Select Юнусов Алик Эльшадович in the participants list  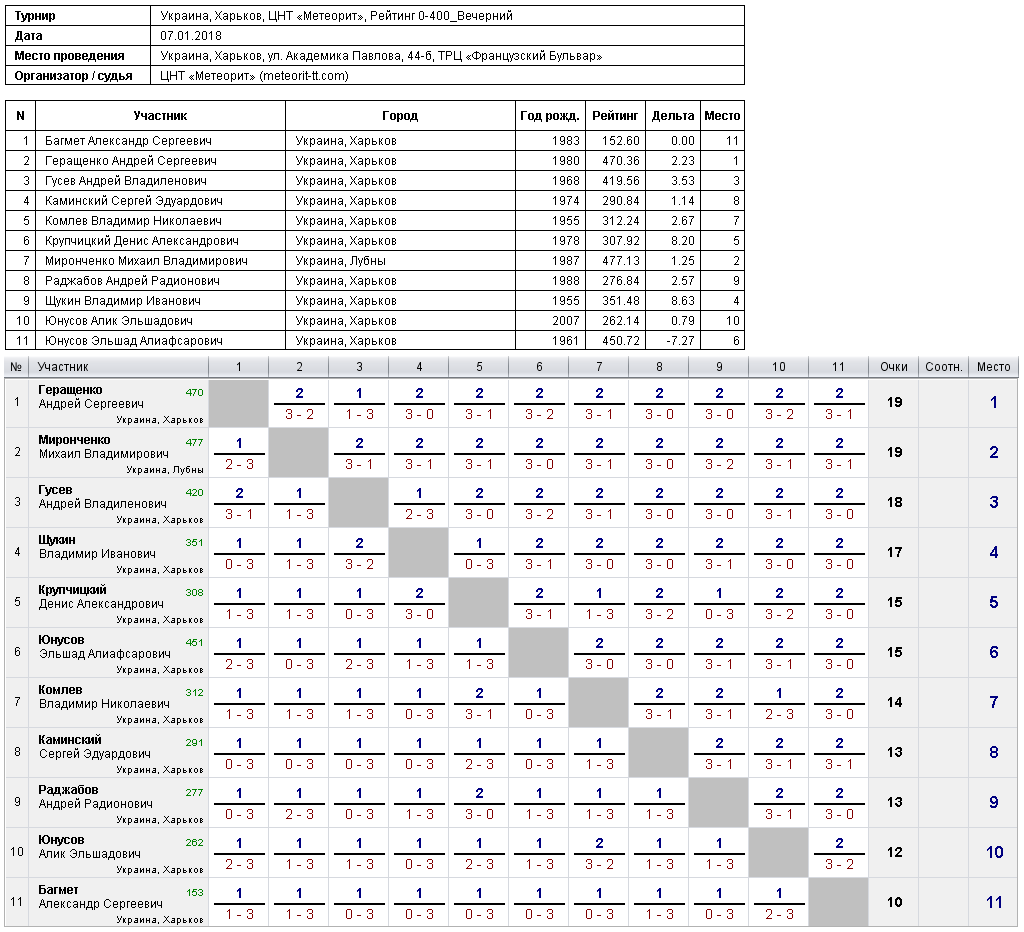(119, 321)
